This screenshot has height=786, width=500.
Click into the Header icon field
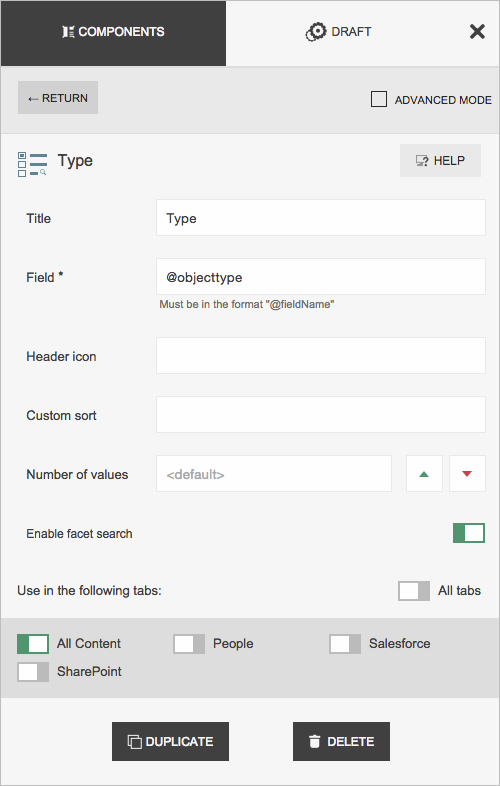point(320,355)
